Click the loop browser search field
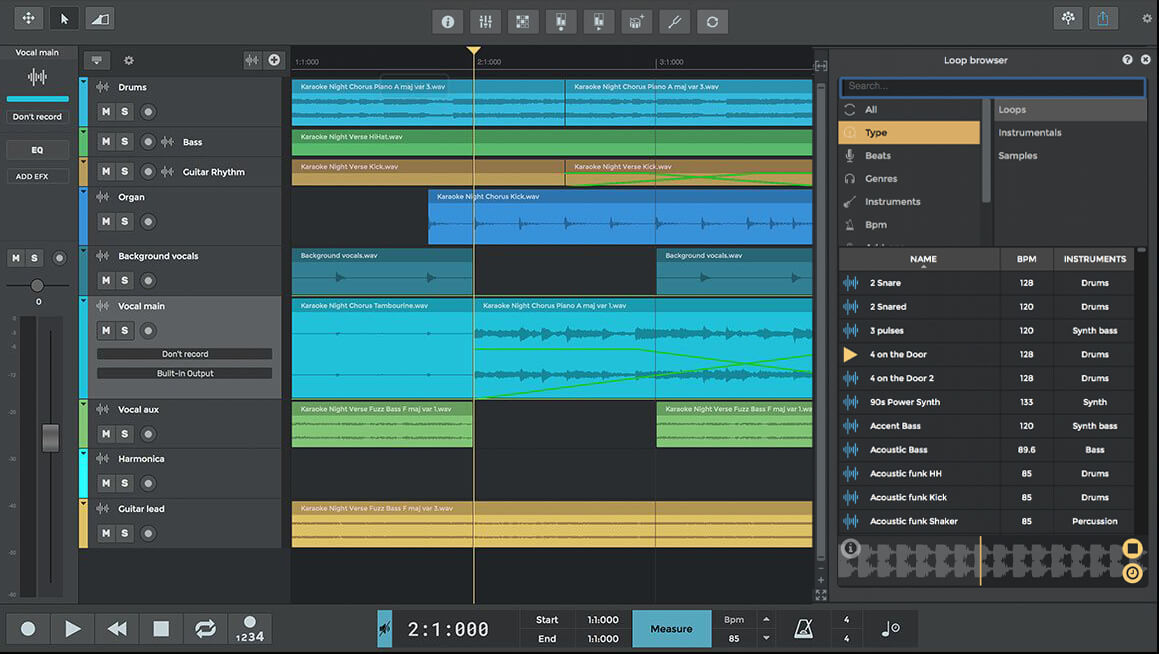The image size is (1159, 654). [991, 87]
